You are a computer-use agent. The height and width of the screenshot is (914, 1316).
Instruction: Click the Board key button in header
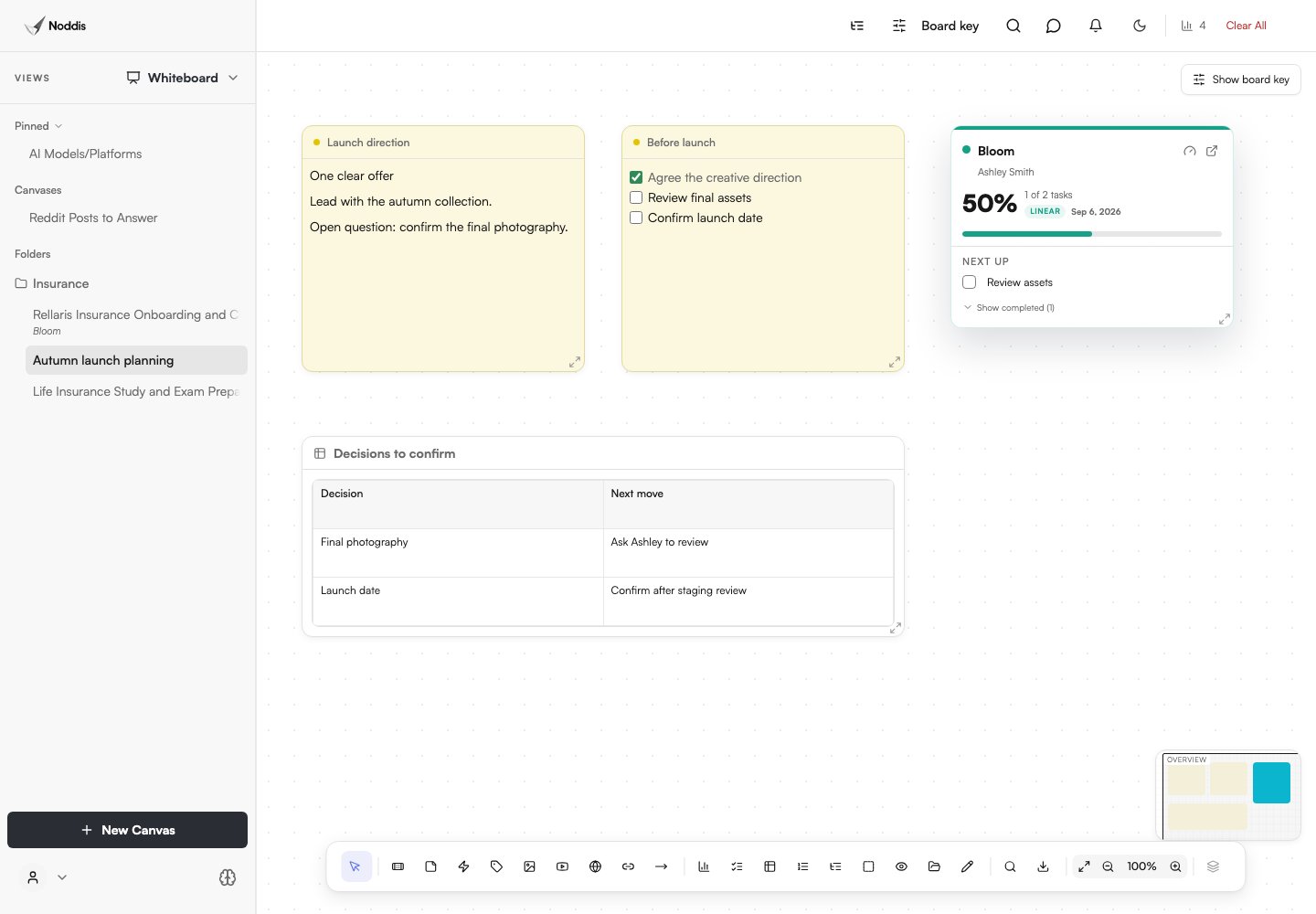pos(936,26)
